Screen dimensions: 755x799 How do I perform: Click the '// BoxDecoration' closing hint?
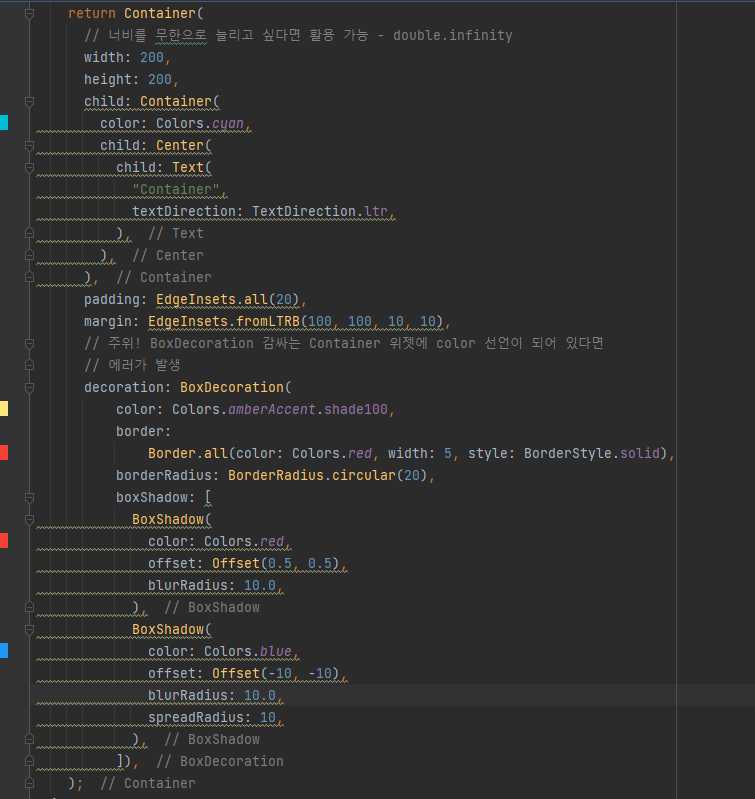(220, 761)
